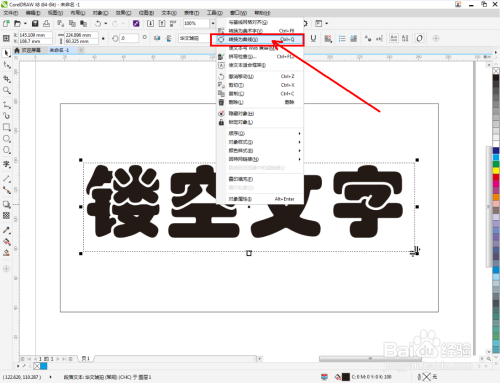500x383 pixels.
Task: Save the document with floppy disk icon
Action: (x=35, y=23)
